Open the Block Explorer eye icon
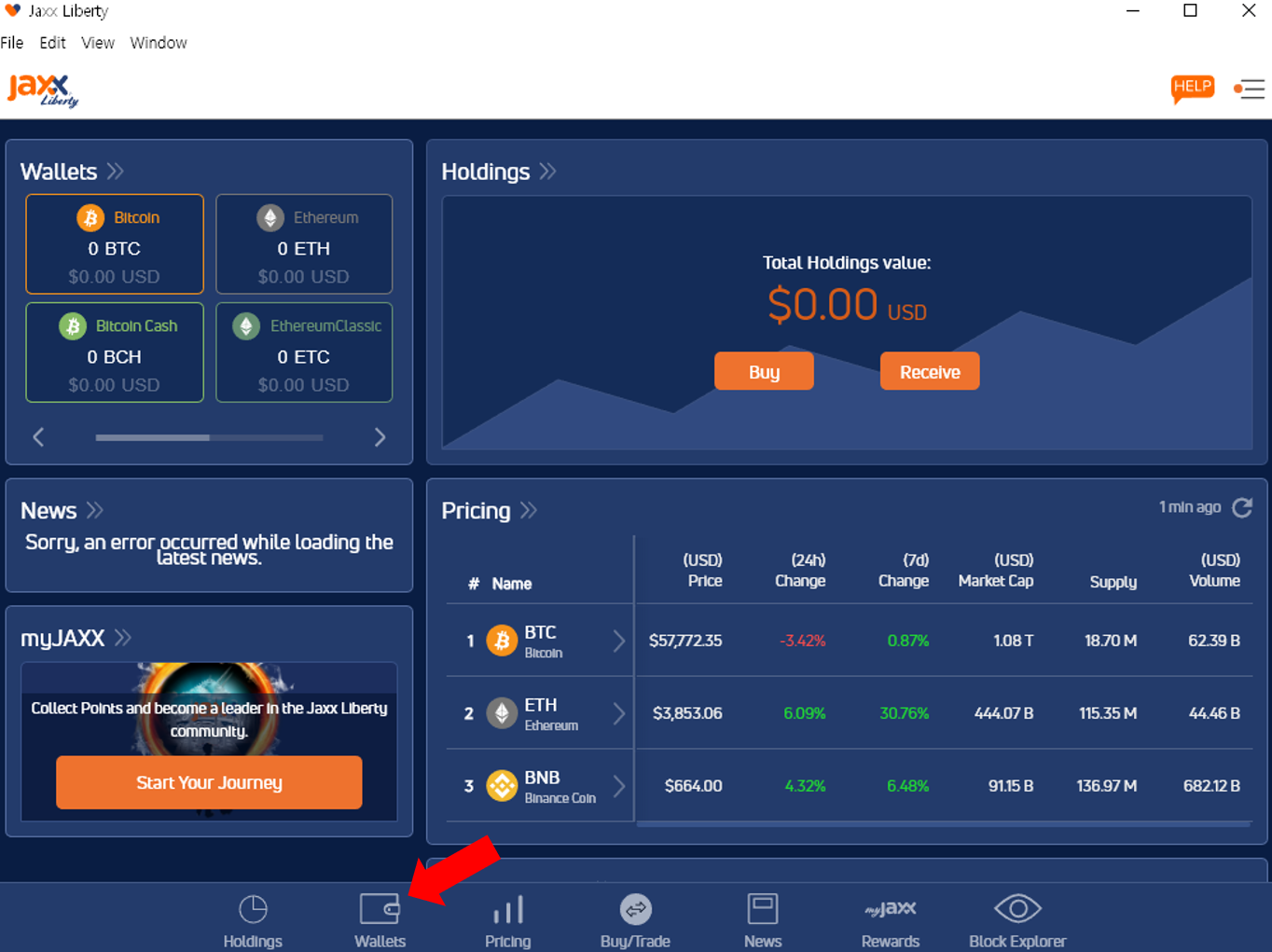 point(1017,908)
